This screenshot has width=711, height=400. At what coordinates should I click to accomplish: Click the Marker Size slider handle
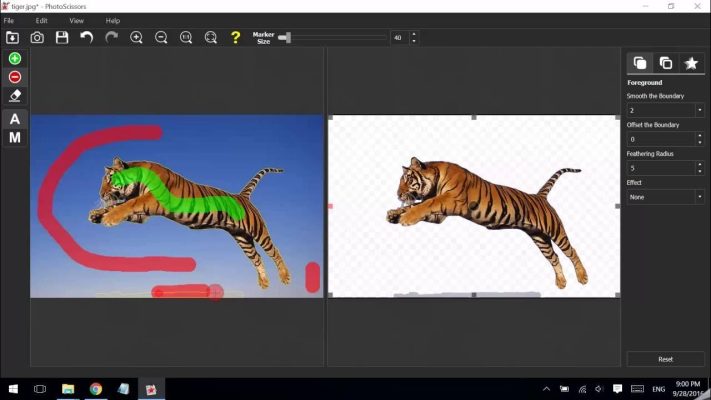(285, 37)
